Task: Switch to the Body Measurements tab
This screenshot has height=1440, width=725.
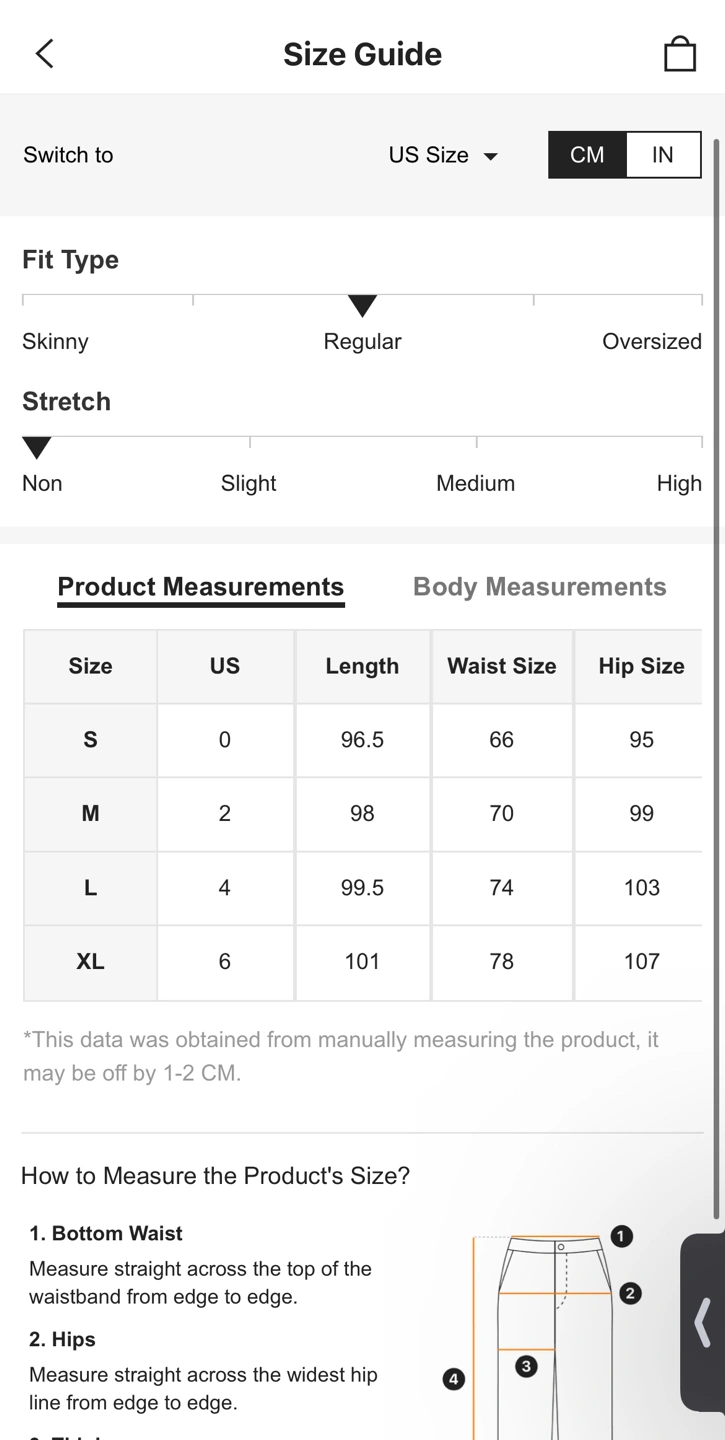Action: [540, 587]
